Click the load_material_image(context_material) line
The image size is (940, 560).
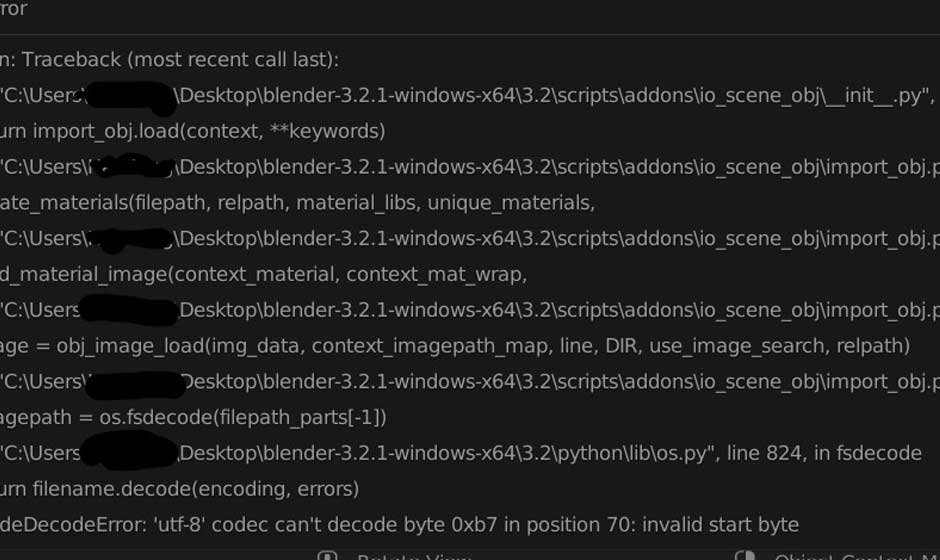click(263, 275)
